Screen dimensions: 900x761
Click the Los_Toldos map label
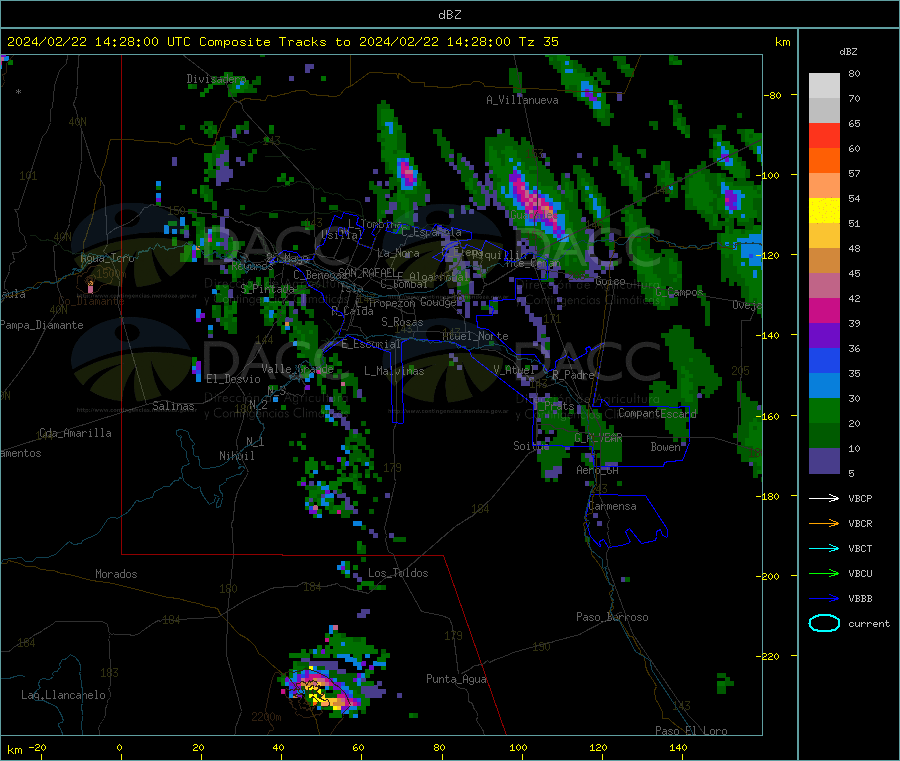(398, 573)
